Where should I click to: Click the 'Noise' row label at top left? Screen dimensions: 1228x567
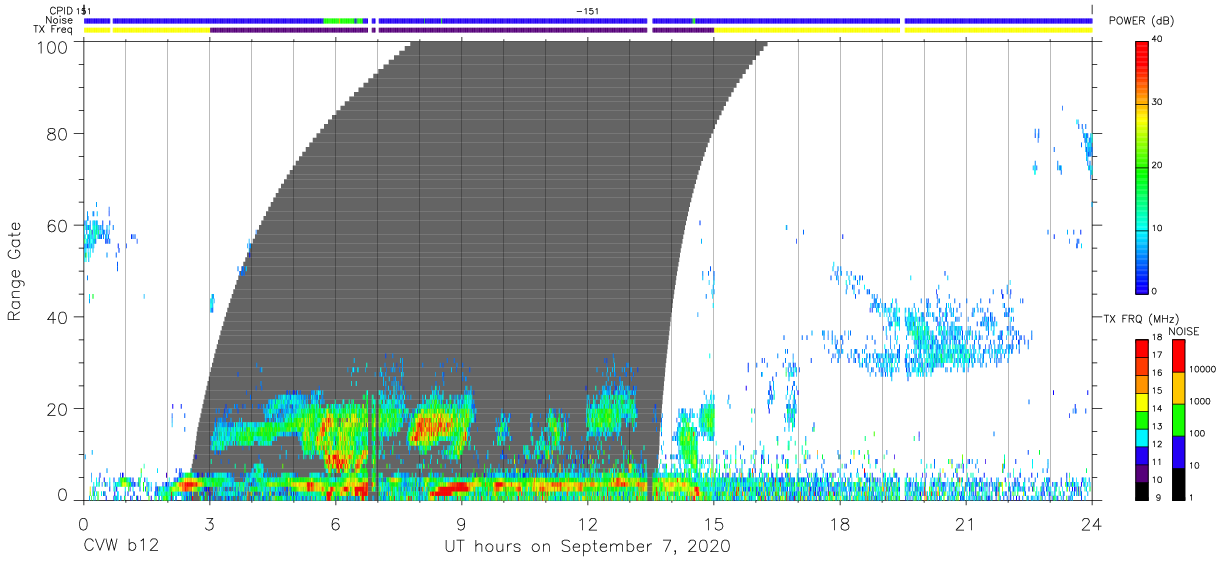(x=60, y=20)
